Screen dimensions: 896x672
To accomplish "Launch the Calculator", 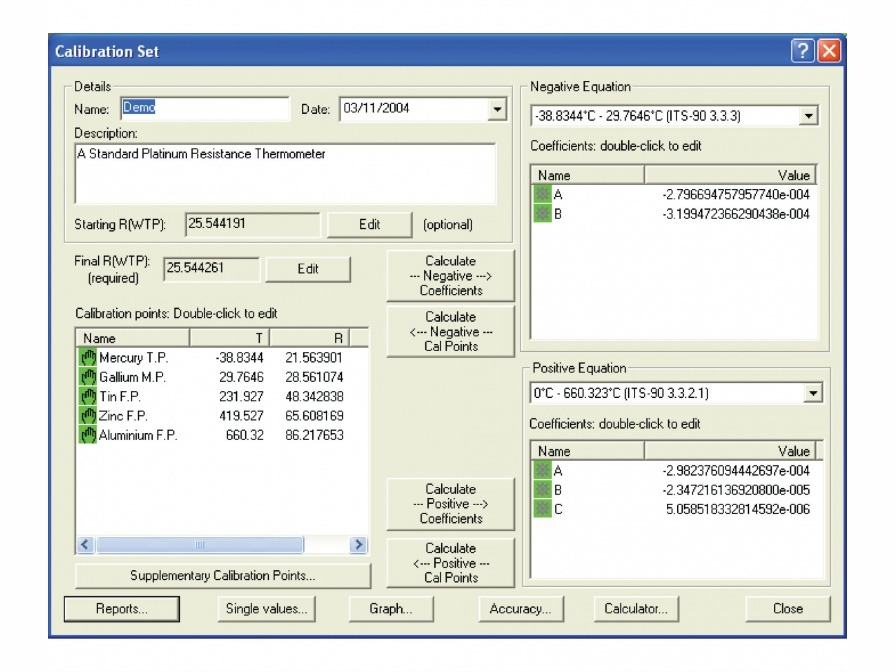I will point(636,609).
